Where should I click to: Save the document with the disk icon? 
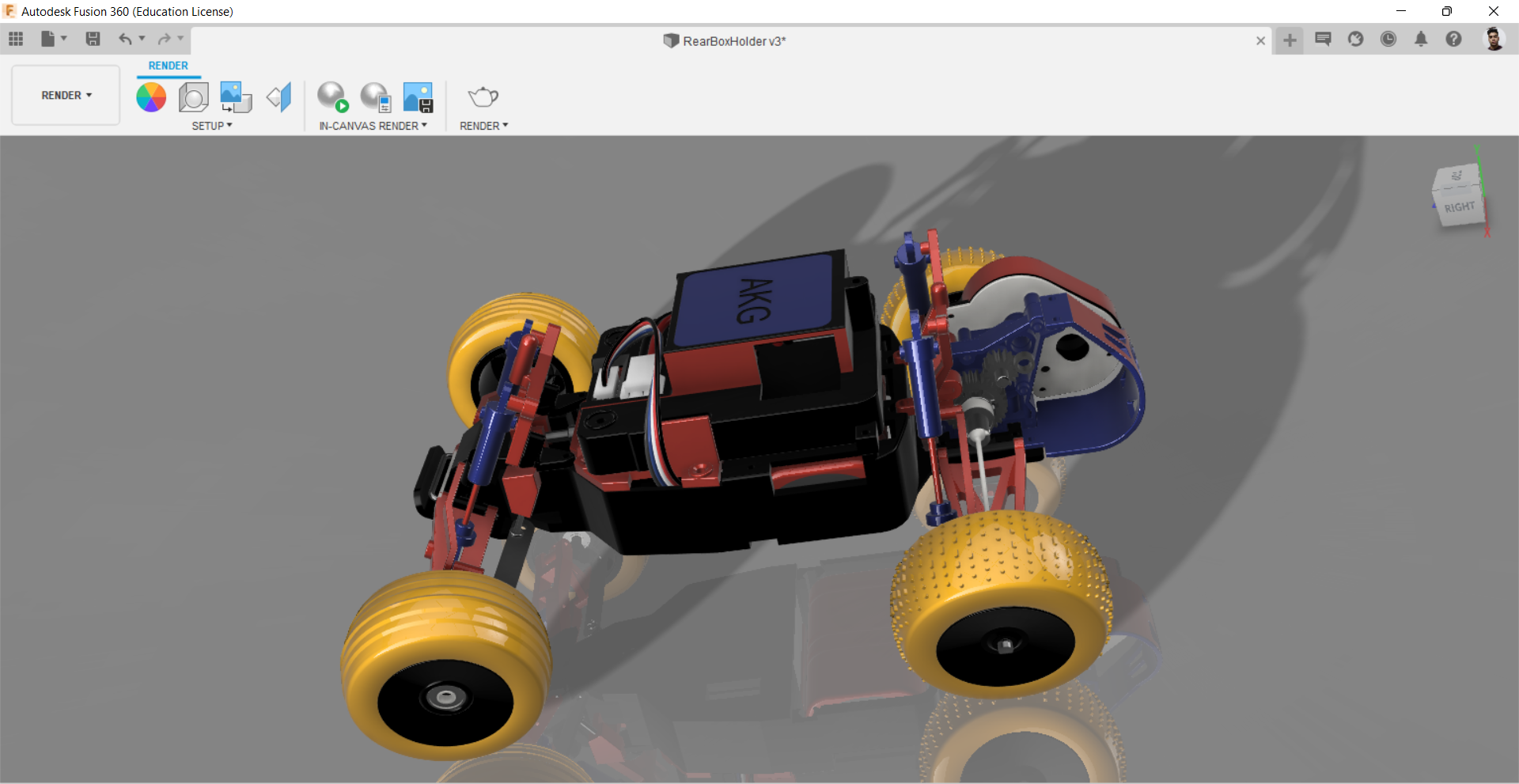[93, 39]
